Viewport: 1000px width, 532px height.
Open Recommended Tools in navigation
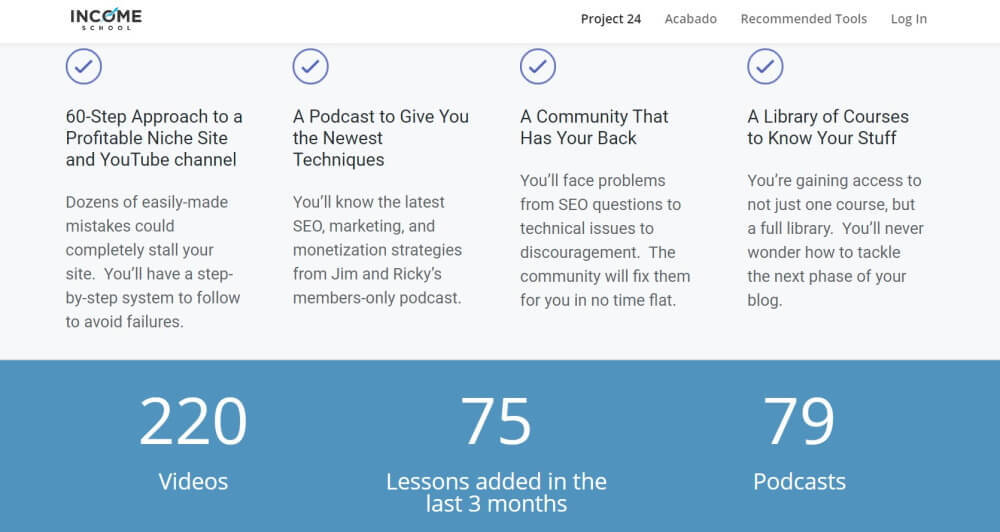click(x=803, y=19)
